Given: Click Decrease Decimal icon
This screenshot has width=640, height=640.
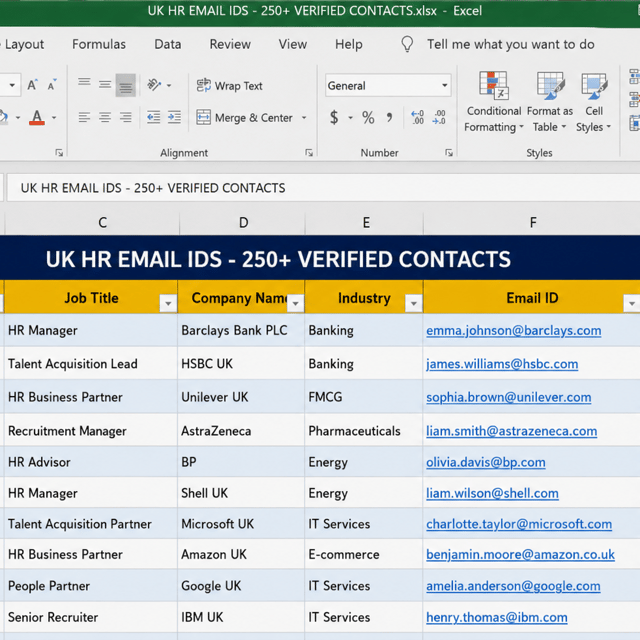Looking at the screenshot, I should click(439, 117).
